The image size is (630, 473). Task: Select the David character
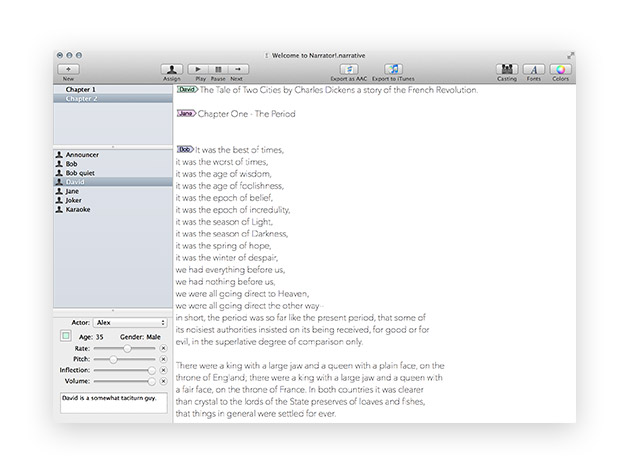click(x=113, y=182)
